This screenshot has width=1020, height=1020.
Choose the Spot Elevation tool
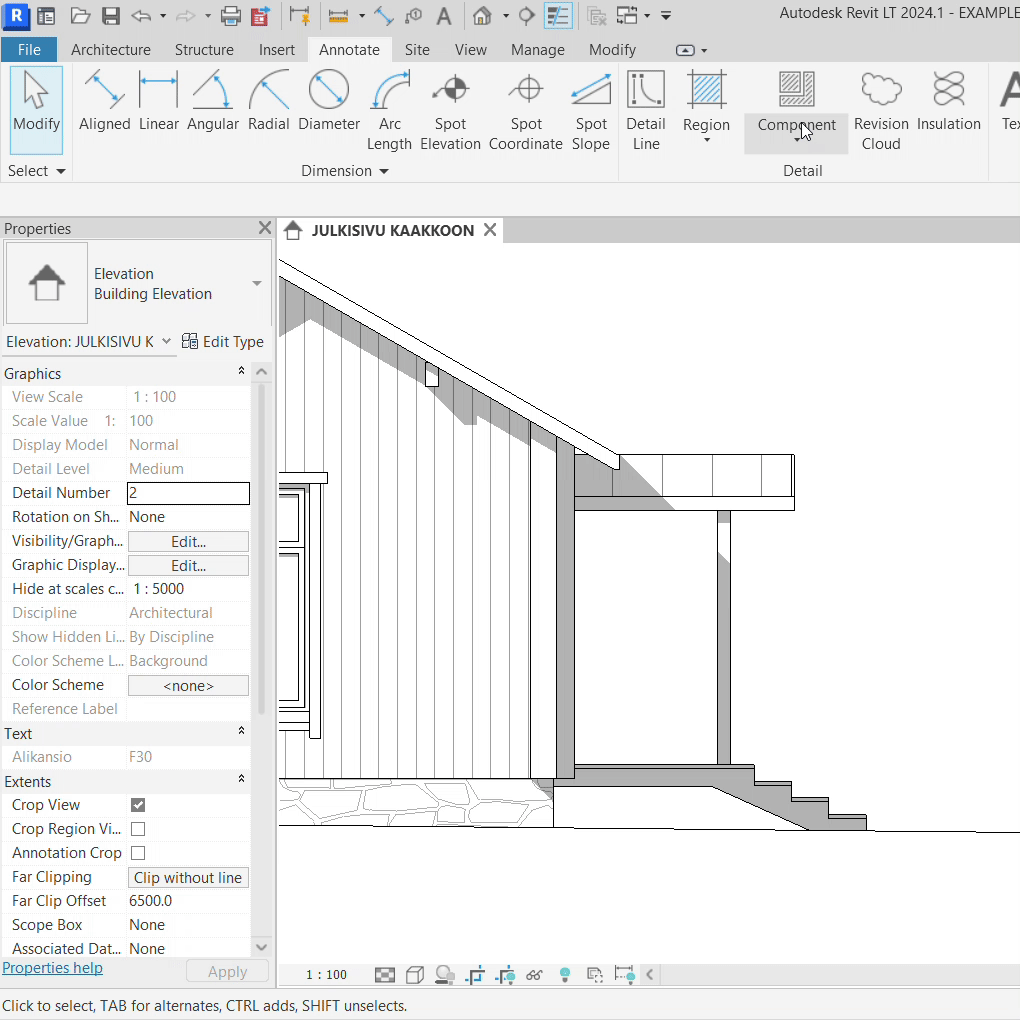[x=450, y=112]
